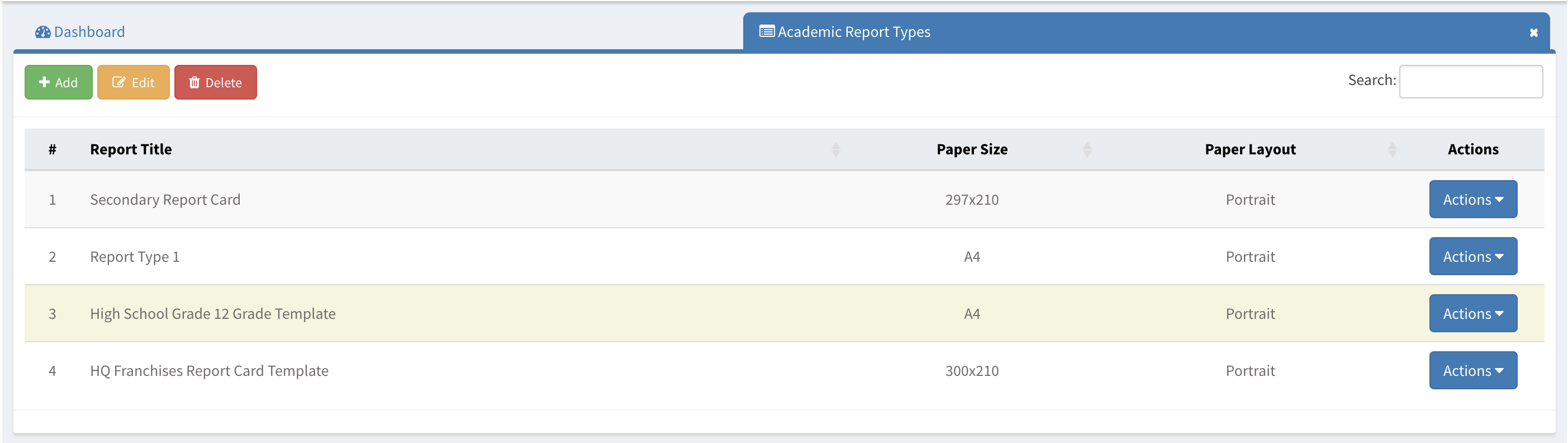Click the trash icon on Delete button
This screenshot has width=1568, height=443.
point(194,82)
